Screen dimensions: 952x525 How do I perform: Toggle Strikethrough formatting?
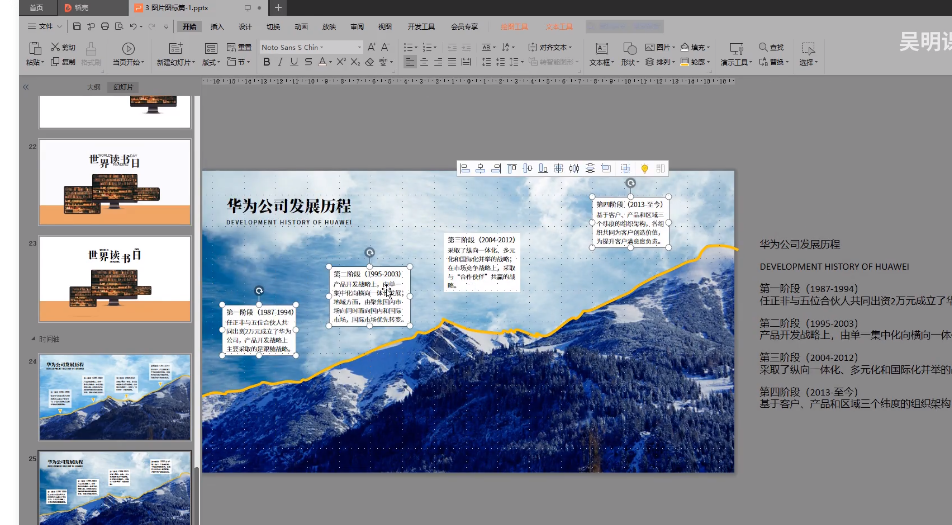pos(308,62)
